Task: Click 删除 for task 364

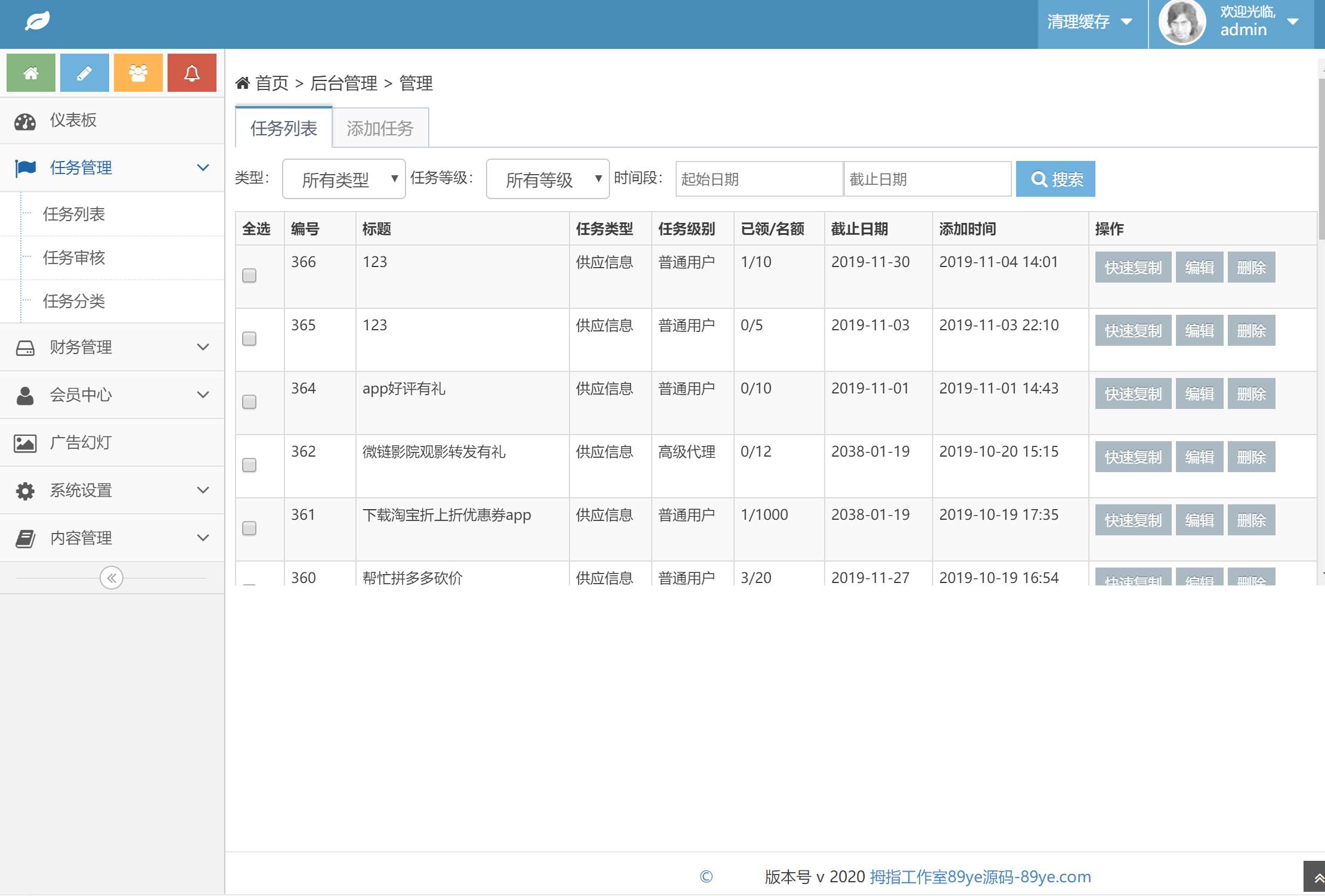Action: (1252, 393)
